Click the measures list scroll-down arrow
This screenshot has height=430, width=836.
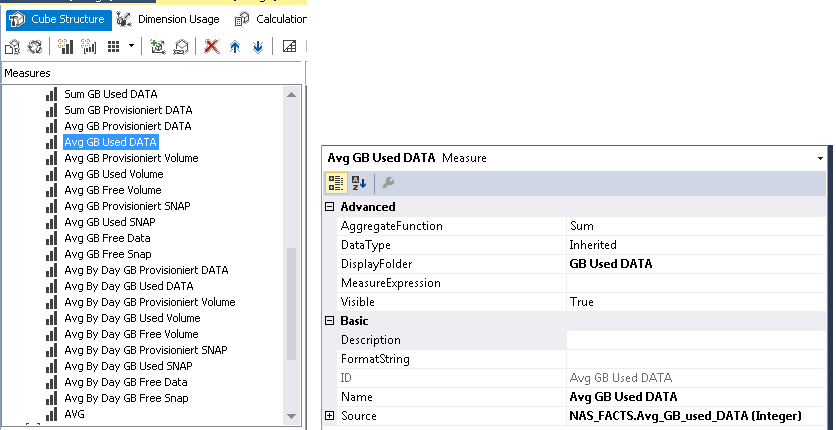[291, 415]
